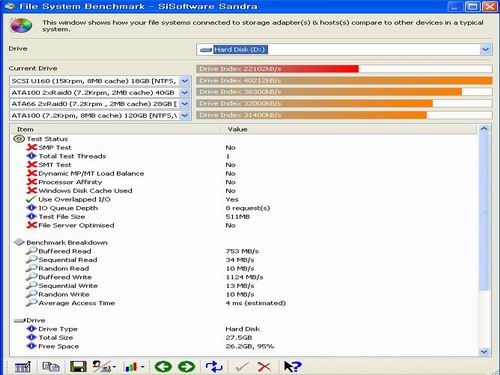Open the bar chart options toolbar icon

[x=134, y=367]
